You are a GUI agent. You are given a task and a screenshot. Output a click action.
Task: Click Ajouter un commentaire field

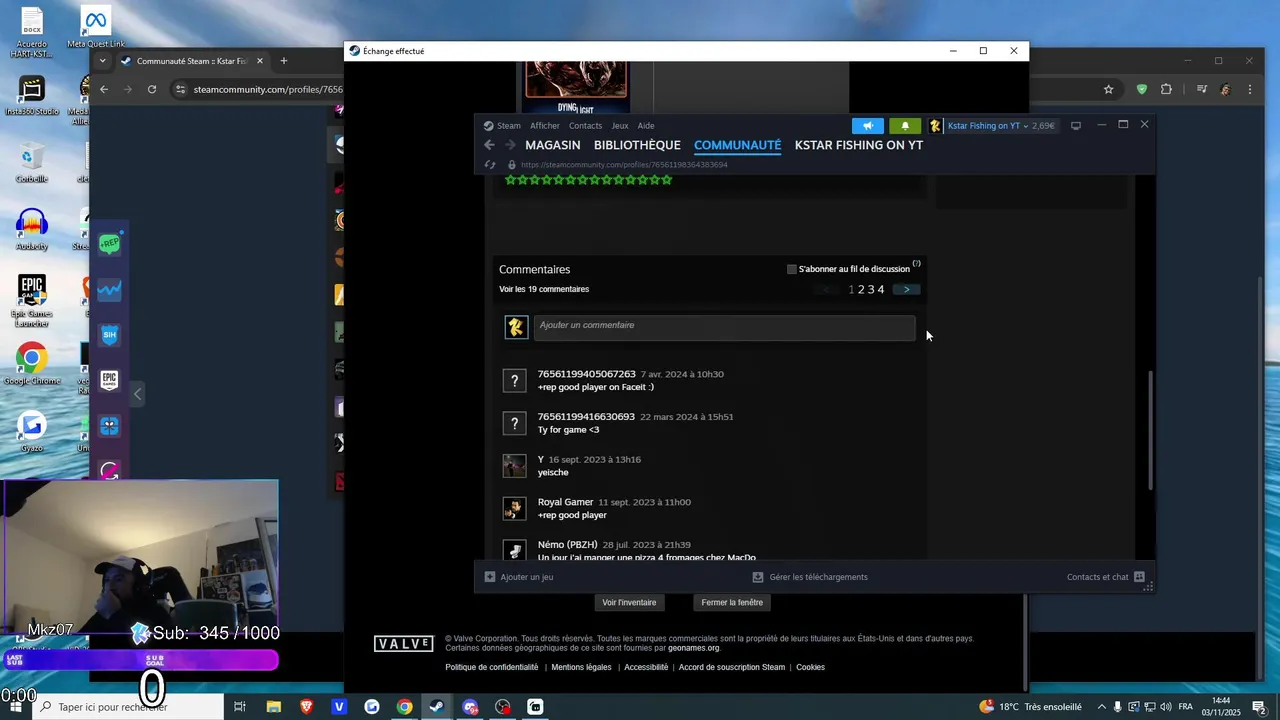(724, 327)
